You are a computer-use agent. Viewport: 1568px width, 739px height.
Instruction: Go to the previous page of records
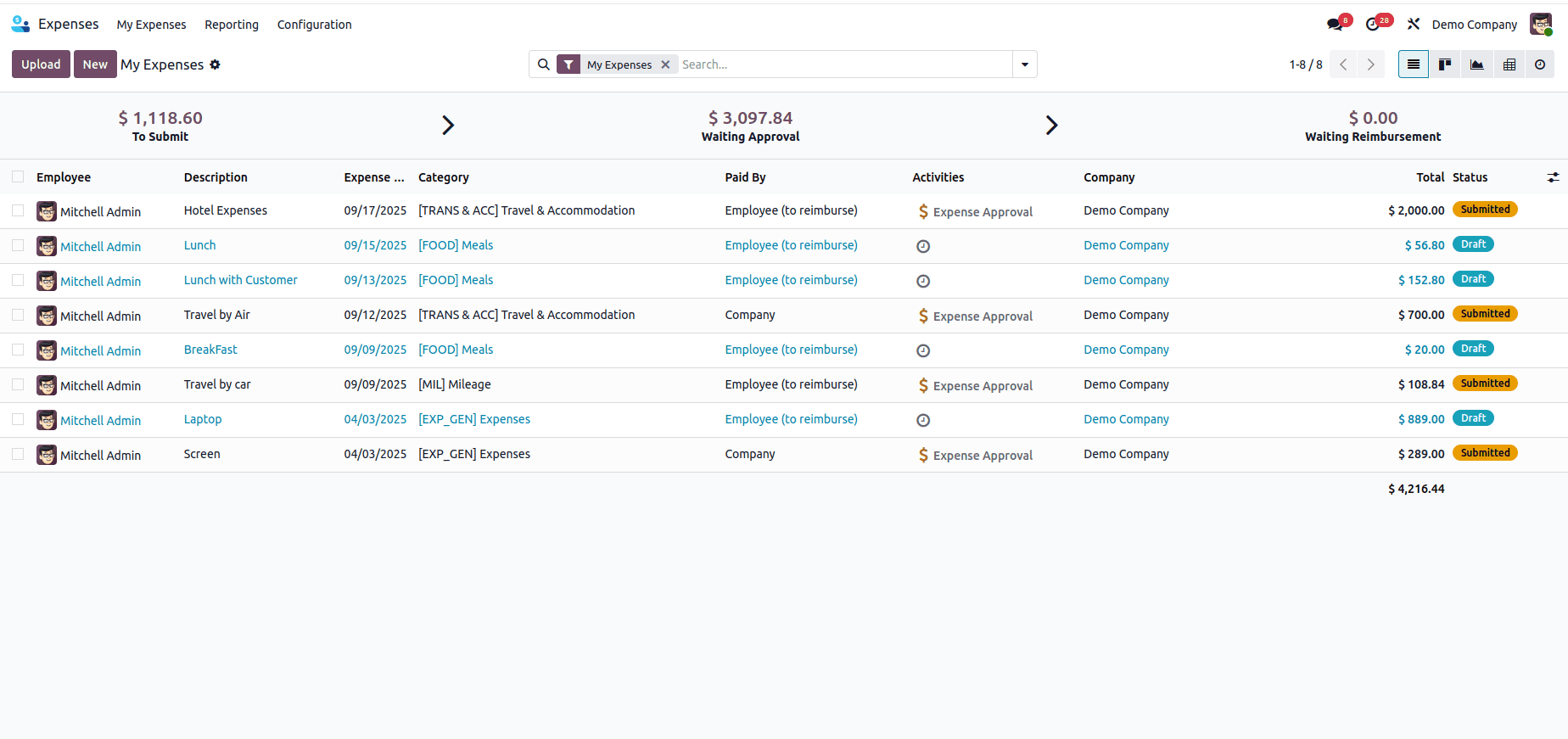pos(1343,64)
